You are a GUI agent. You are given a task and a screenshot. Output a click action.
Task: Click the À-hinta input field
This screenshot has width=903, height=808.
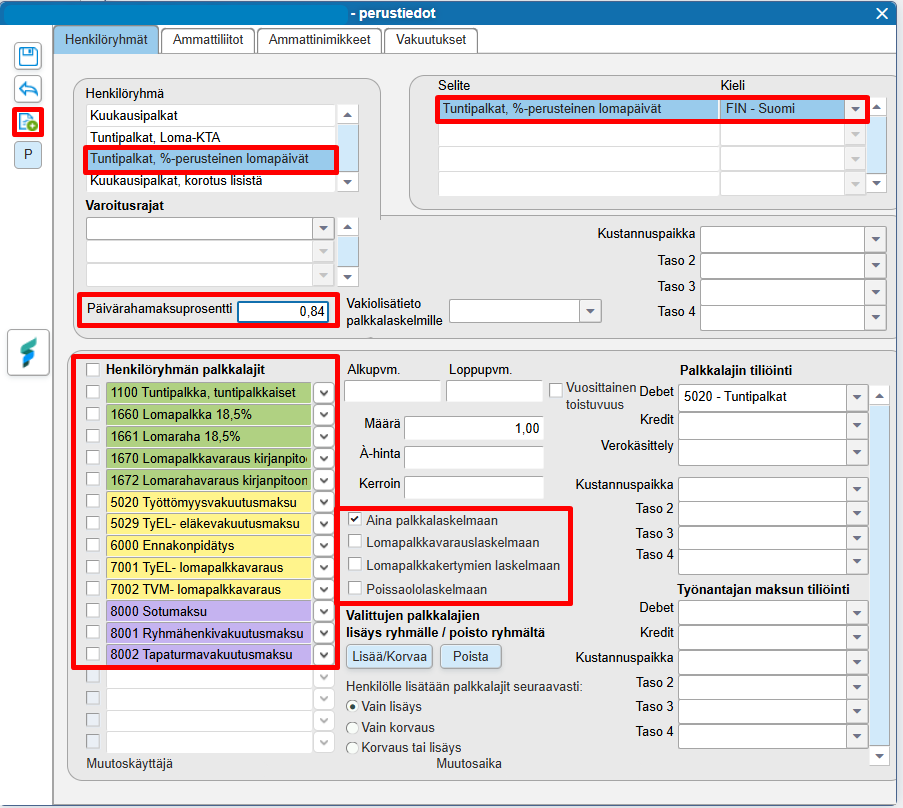(x=474, y=457)
